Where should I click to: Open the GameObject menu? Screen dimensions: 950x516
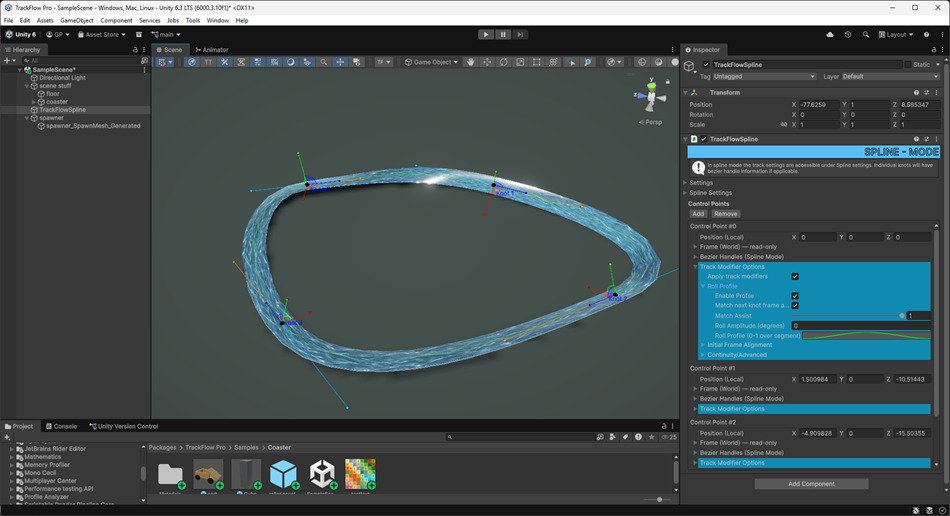click(76, 20)
